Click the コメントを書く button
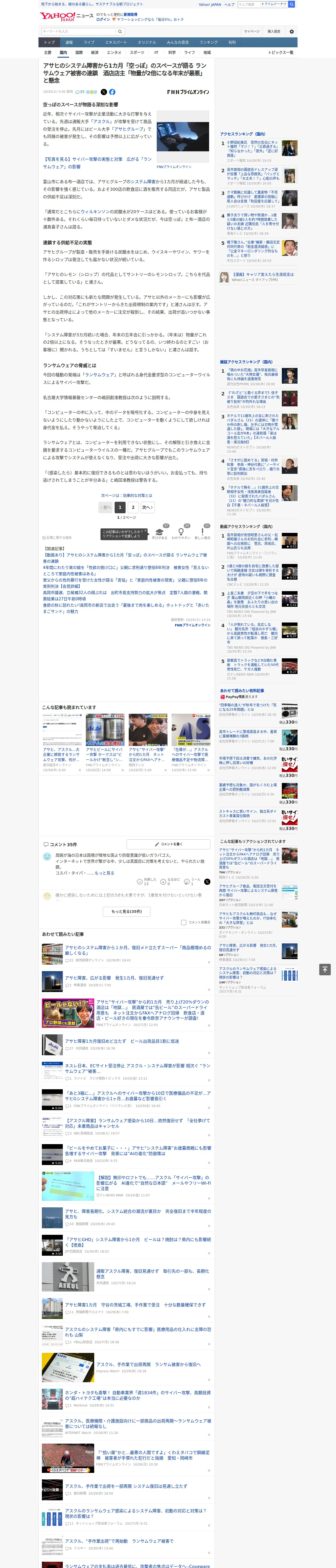 point(168,844)
